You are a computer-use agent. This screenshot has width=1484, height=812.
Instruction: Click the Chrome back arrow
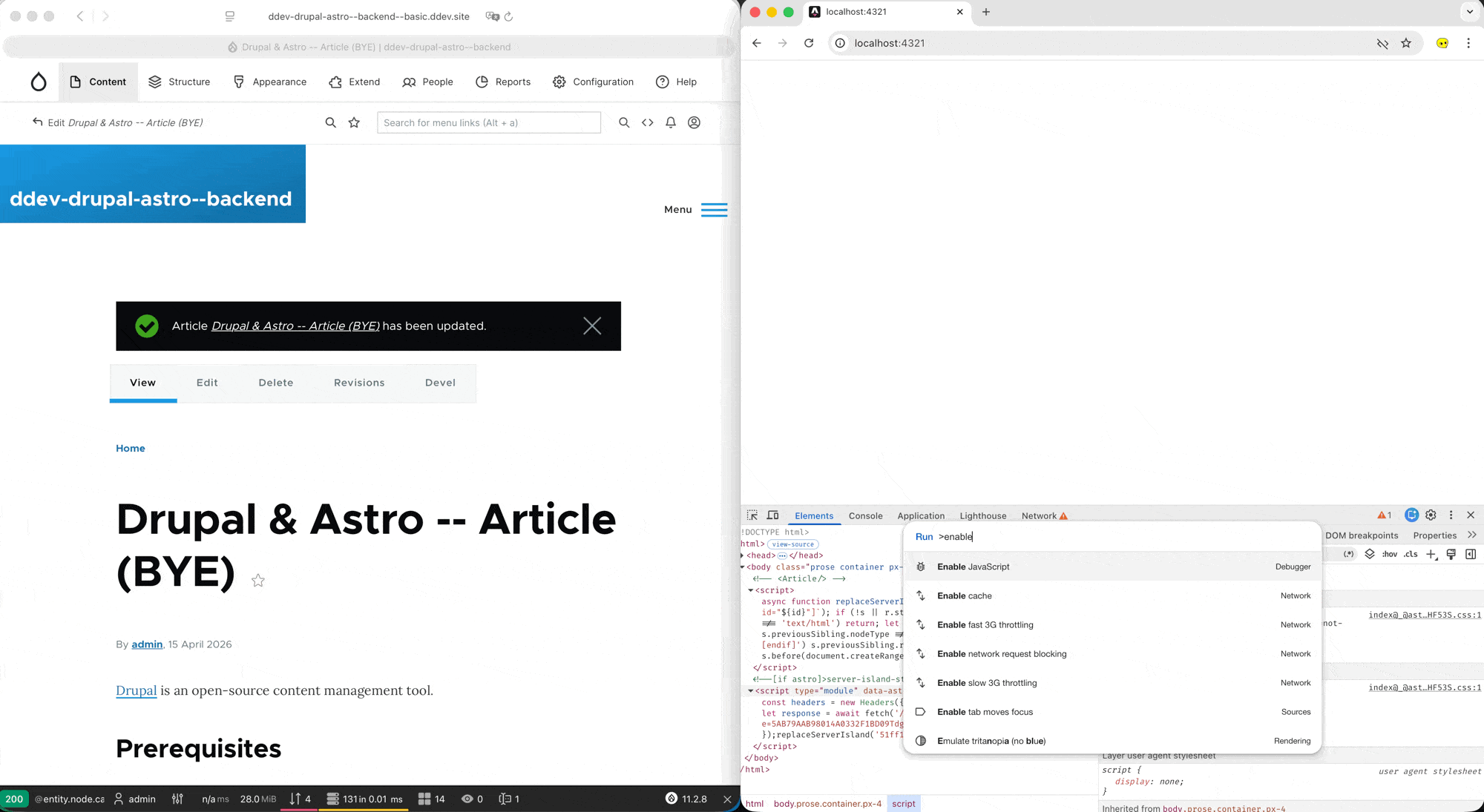[x=757, y=43]
